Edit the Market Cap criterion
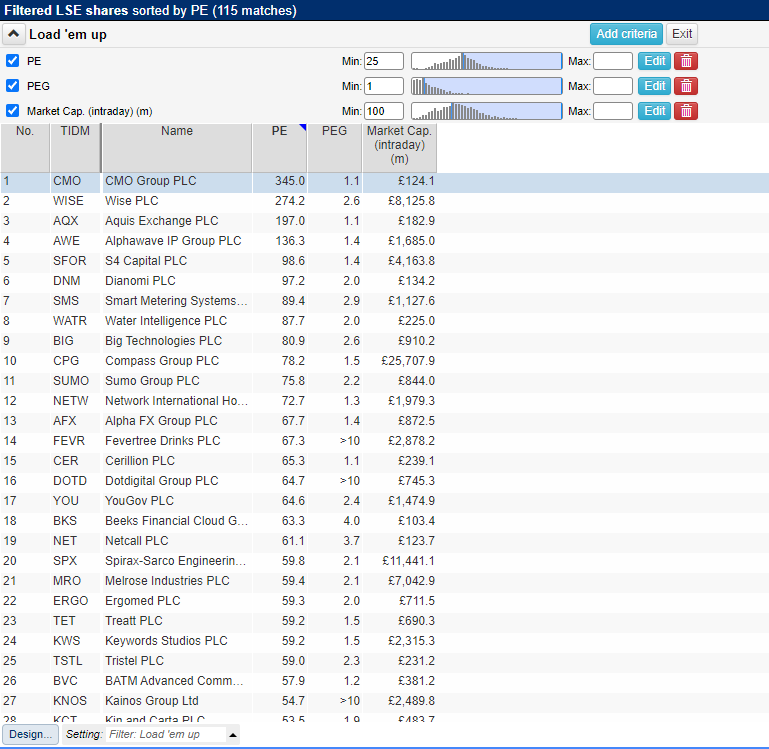Screen dimensions: 769x749 click(655, 111)
